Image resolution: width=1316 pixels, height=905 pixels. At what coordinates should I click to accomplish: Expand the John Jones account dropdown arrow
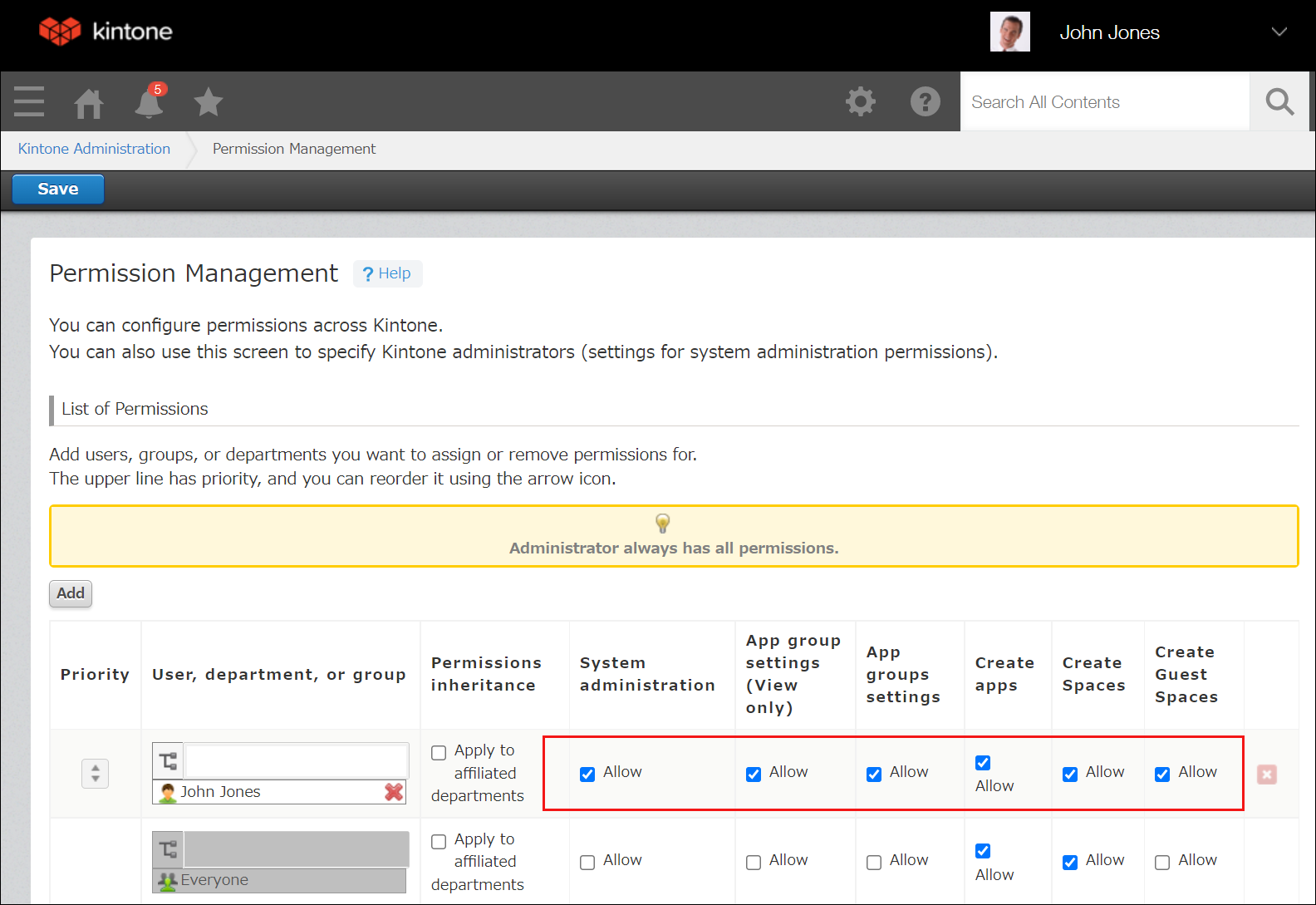click(1279, 32)
